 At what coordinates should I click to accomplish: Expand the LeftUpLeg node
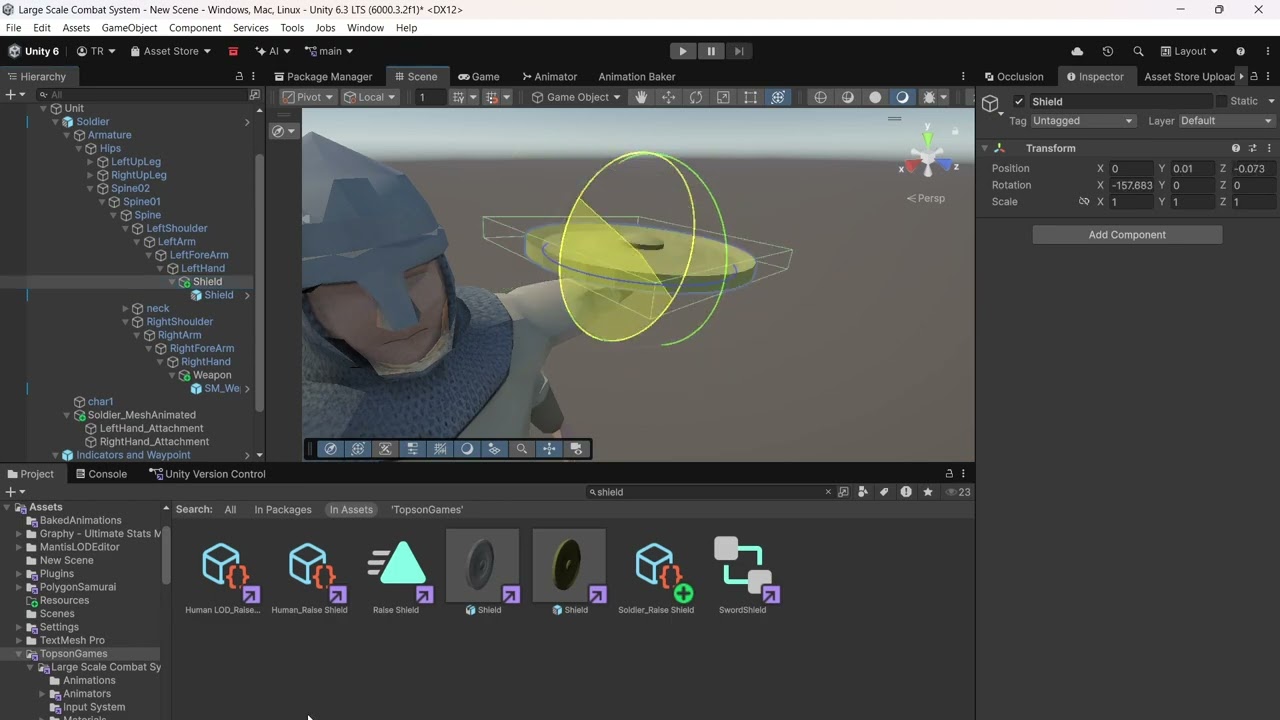tap(90, 162)
